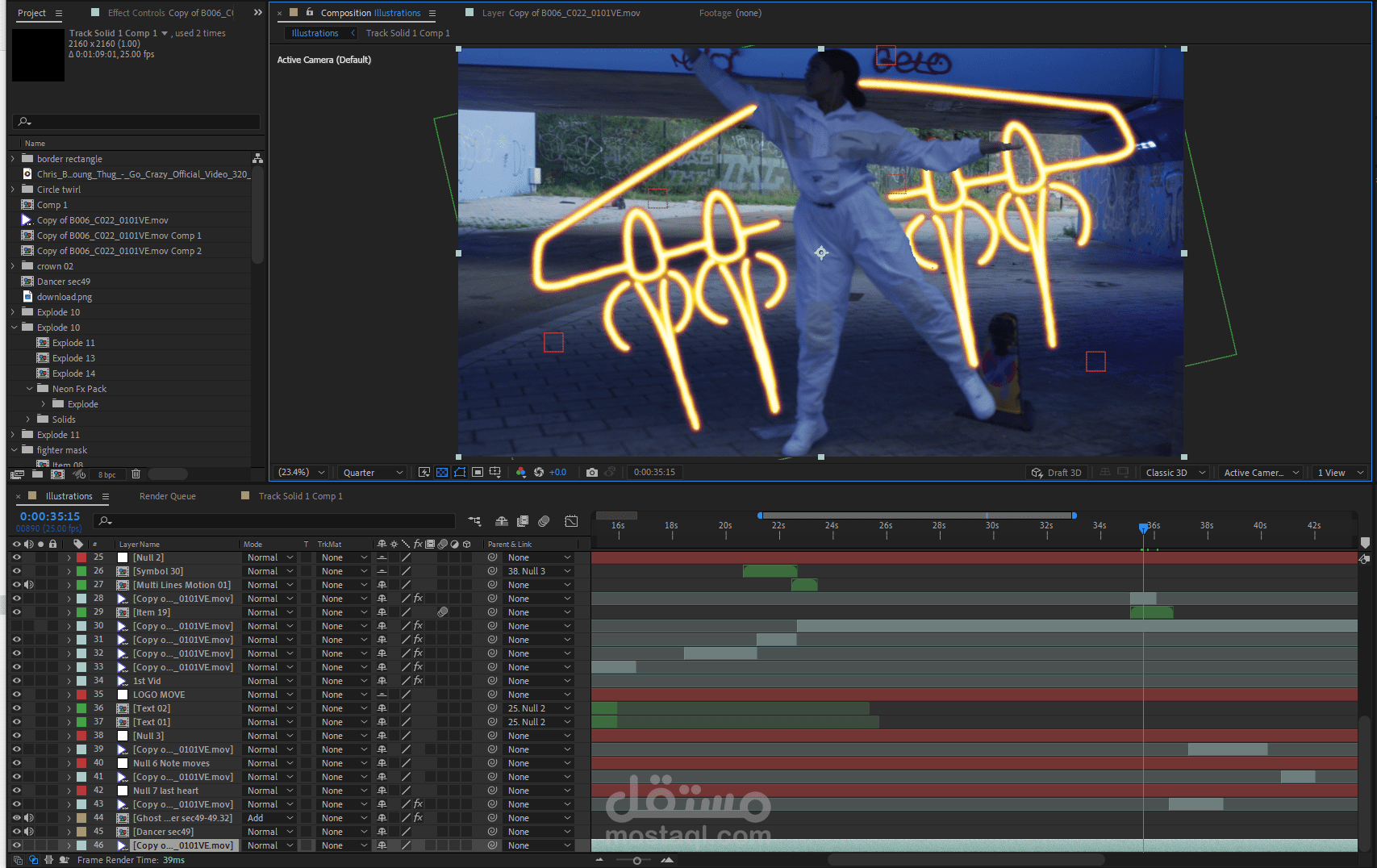Collapse the Neon Fx Pack folder
The height and width of the screenshot is (868, 1377).
click(x=30, y=389)
